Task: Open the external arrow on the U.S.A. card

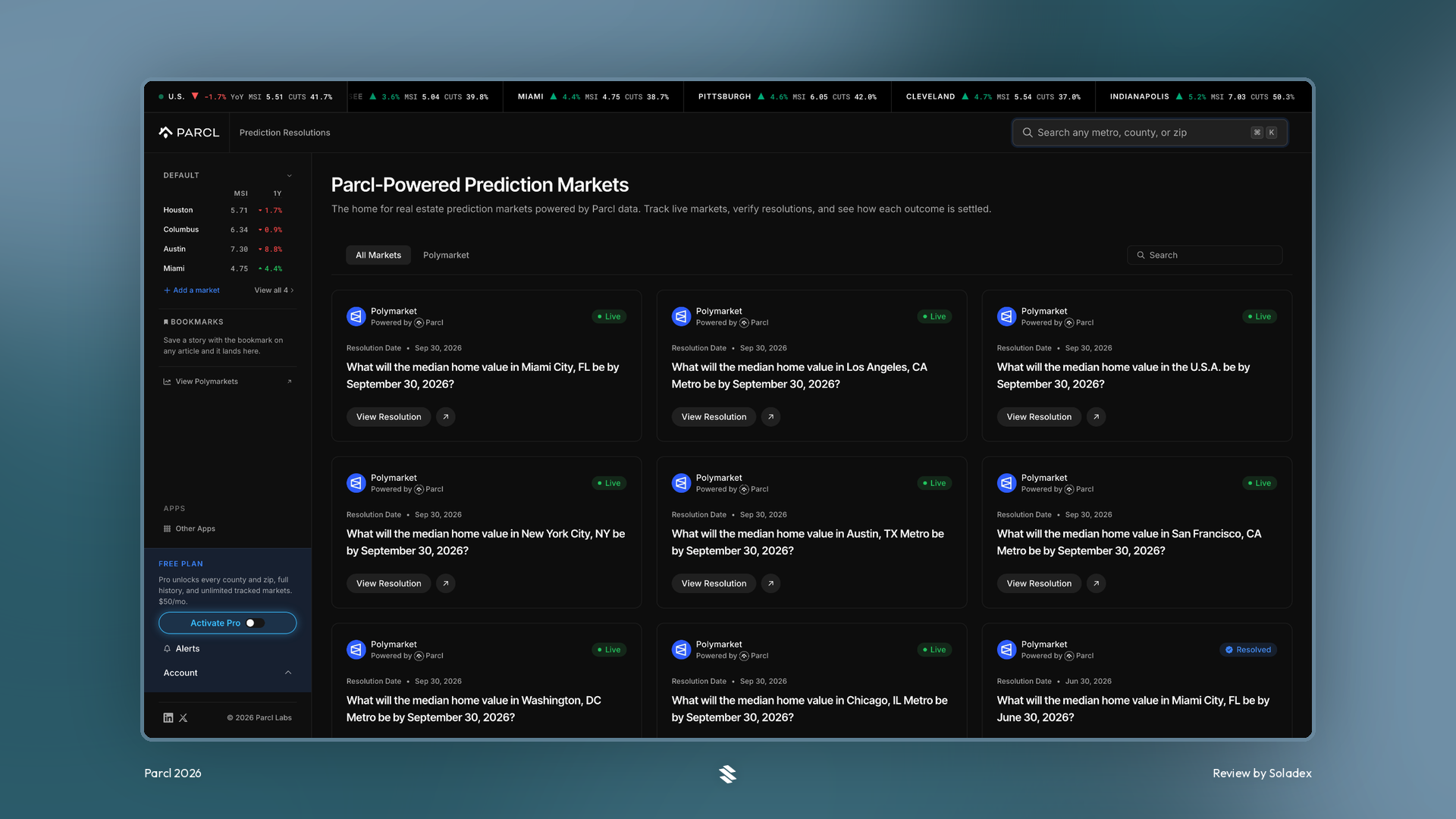Action: [1096, 417]
